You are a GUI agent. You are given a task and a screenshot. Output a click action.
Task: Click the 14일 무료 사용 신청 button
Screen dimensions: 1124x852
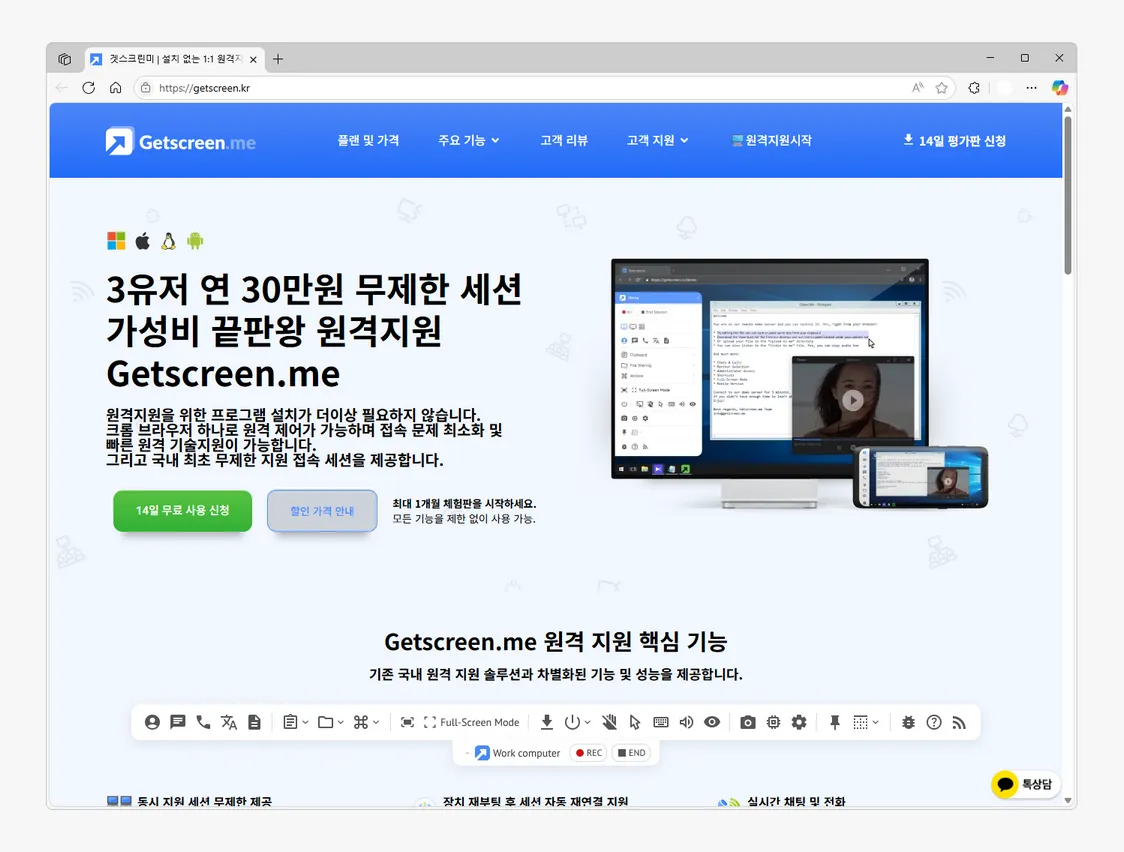pos(182,511)
